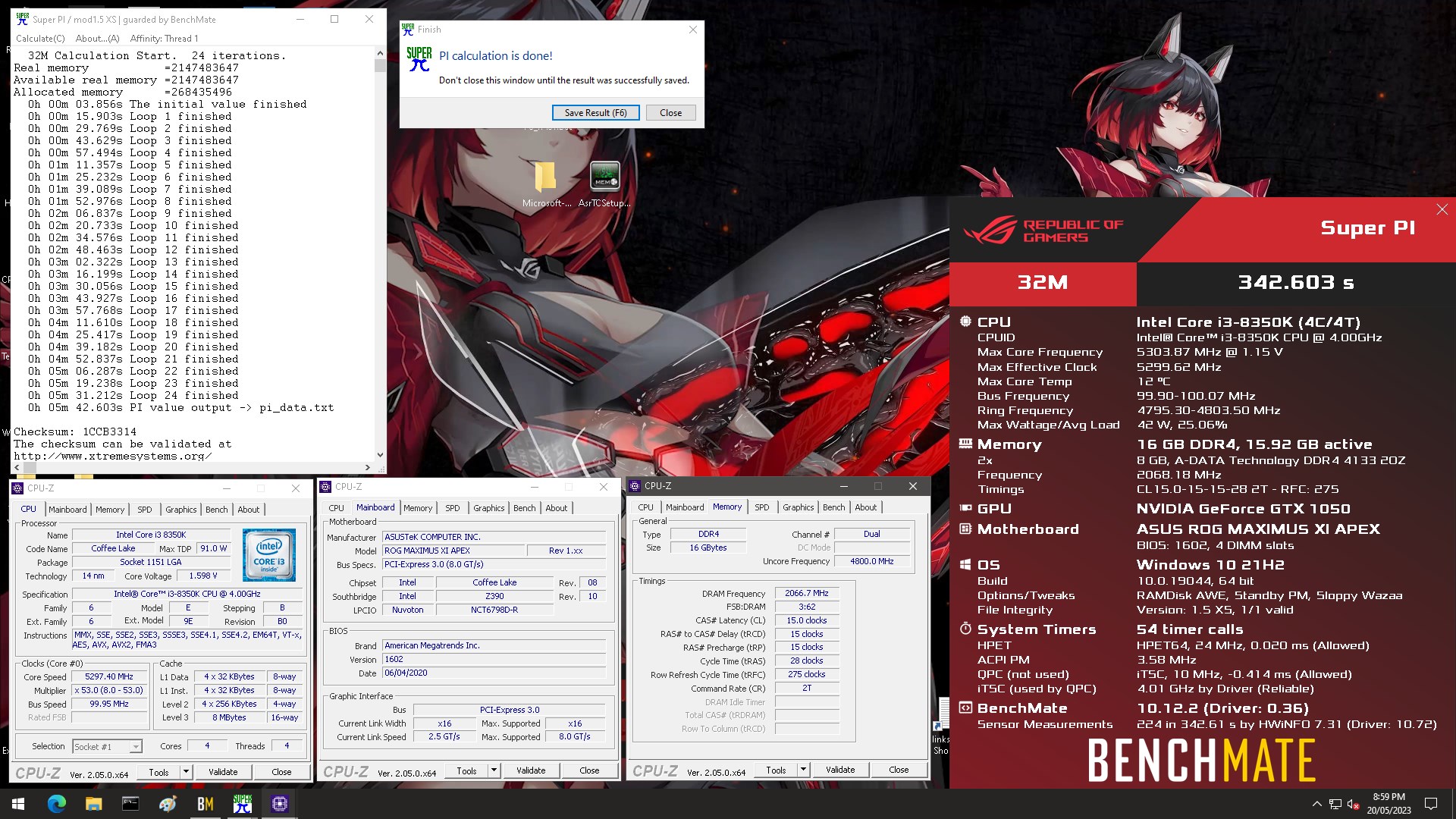Switch to BenchMate taskbar icon
This screenshot has width=1456, height=819.
click(x=206, y=804)
